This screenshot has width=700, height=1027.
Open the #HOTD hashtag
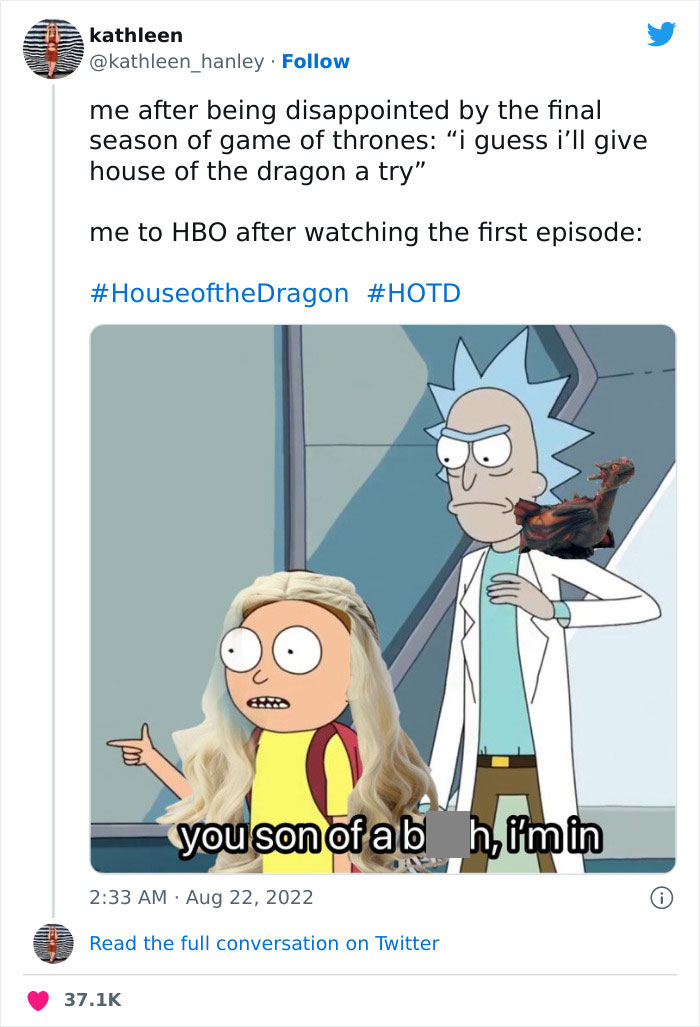click(x=414, y=293)
